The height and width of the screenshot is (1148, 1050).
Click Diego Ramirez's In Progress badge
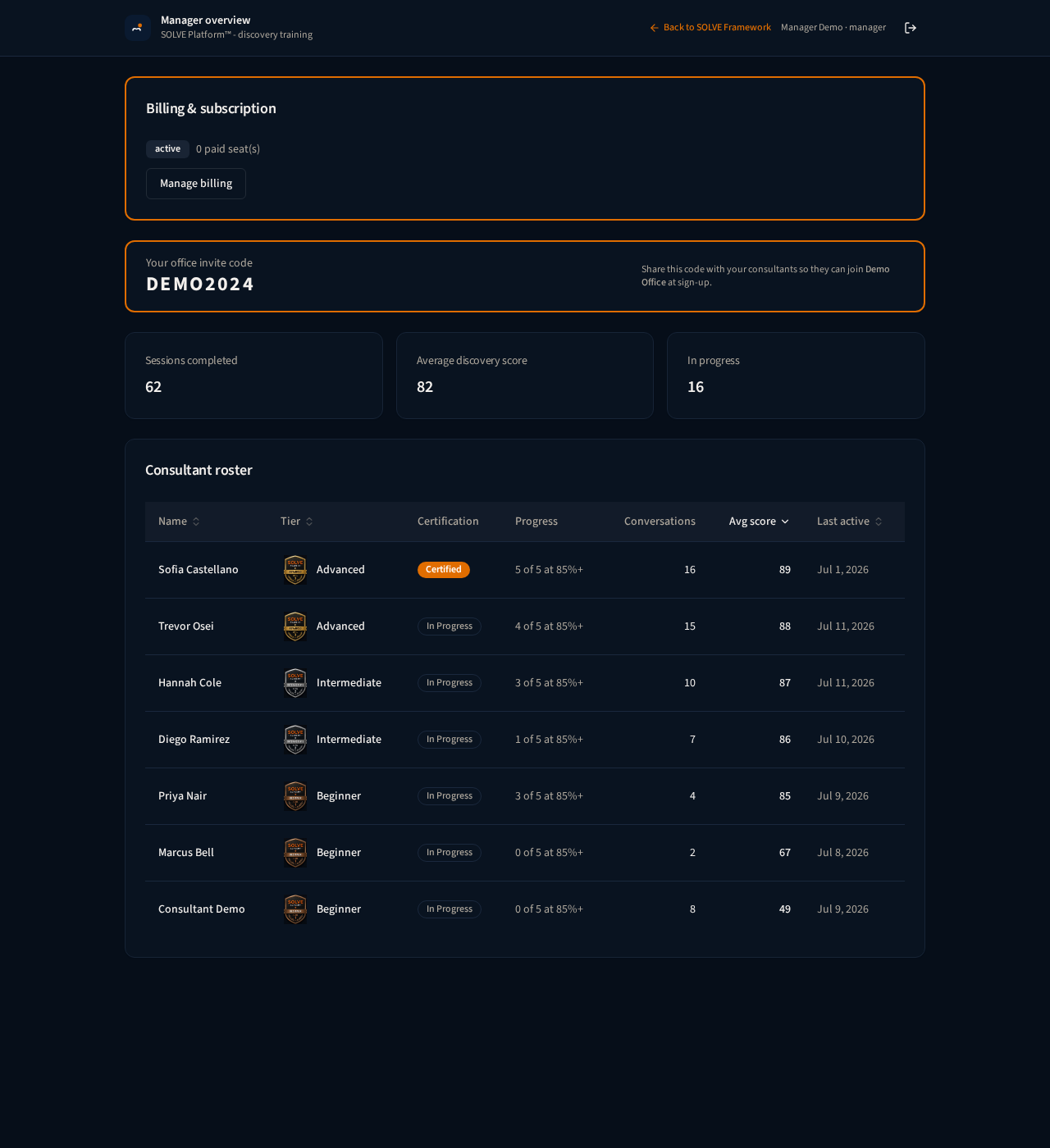[x=450, y=740]
